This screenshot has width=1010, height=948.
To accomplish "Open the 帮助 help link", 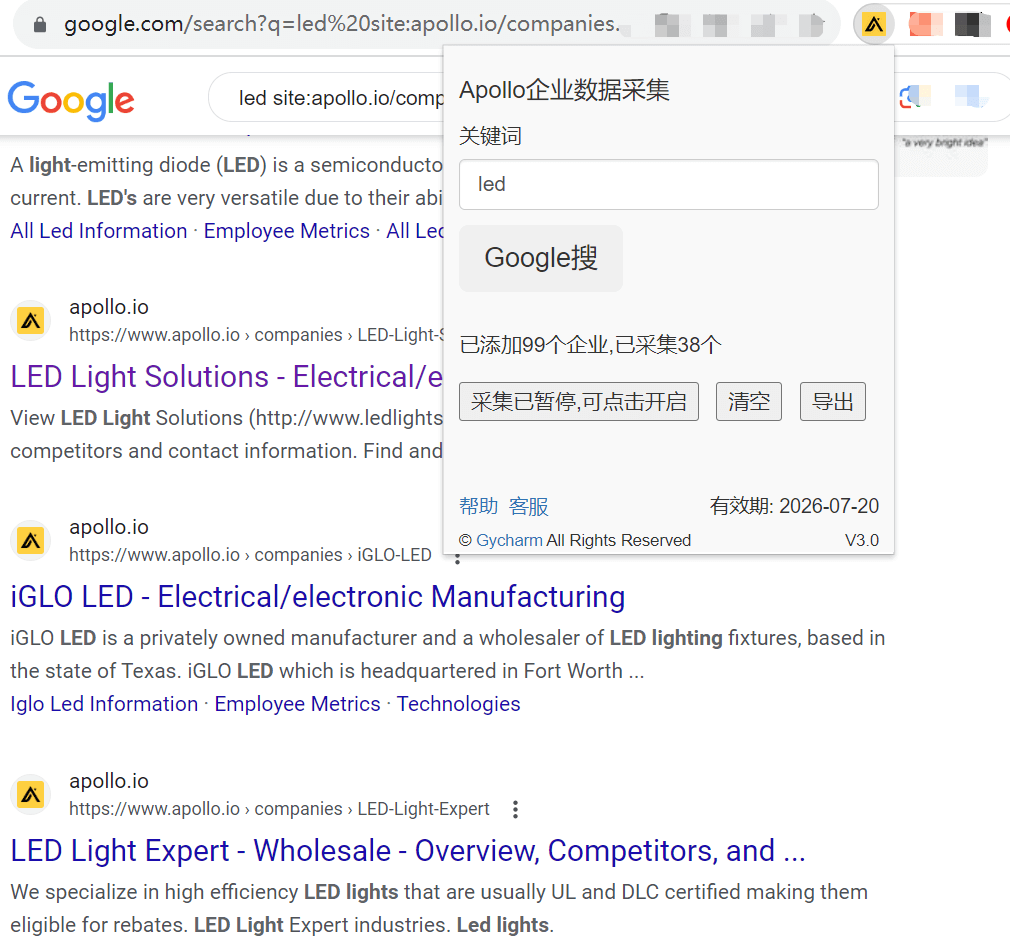I will [x=479, y=506].
